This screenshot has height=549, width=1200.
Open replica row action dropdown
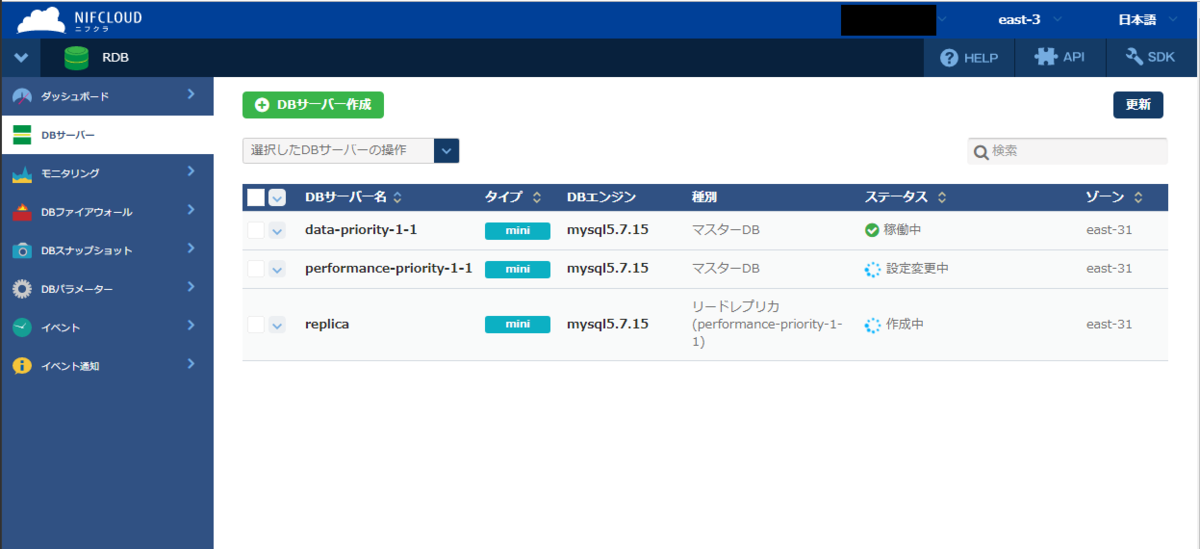coord(277,325)
